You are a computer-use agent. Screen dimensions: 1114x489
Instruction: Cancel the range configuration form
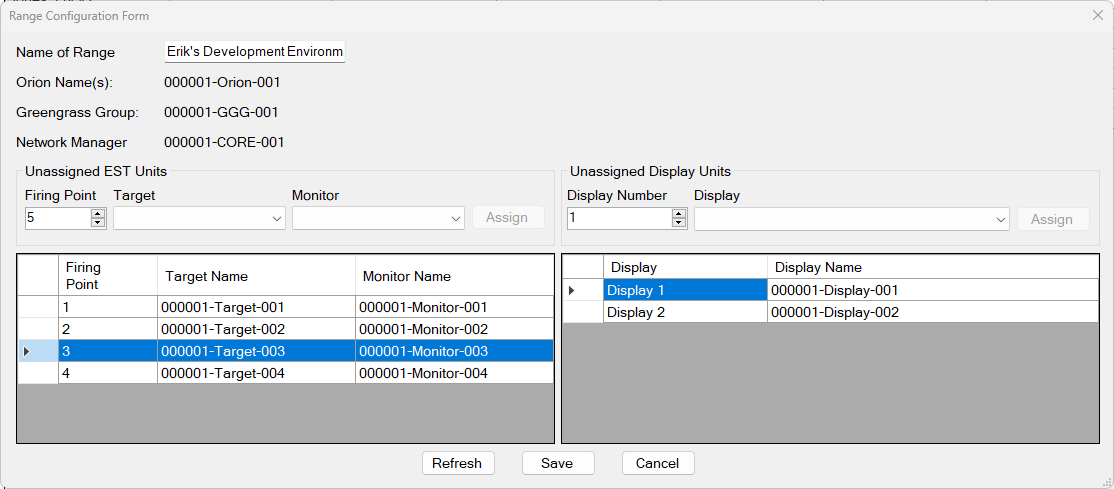(657, 463)
